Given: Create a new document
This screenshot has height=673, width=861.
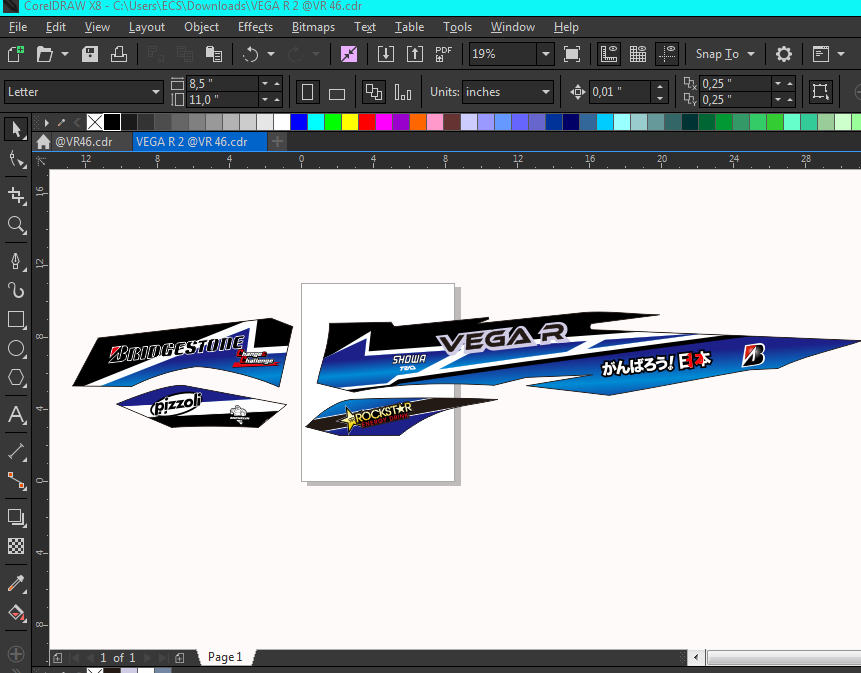Looking at the screenshot, I should pyautogui.click(x=15, y=54).
